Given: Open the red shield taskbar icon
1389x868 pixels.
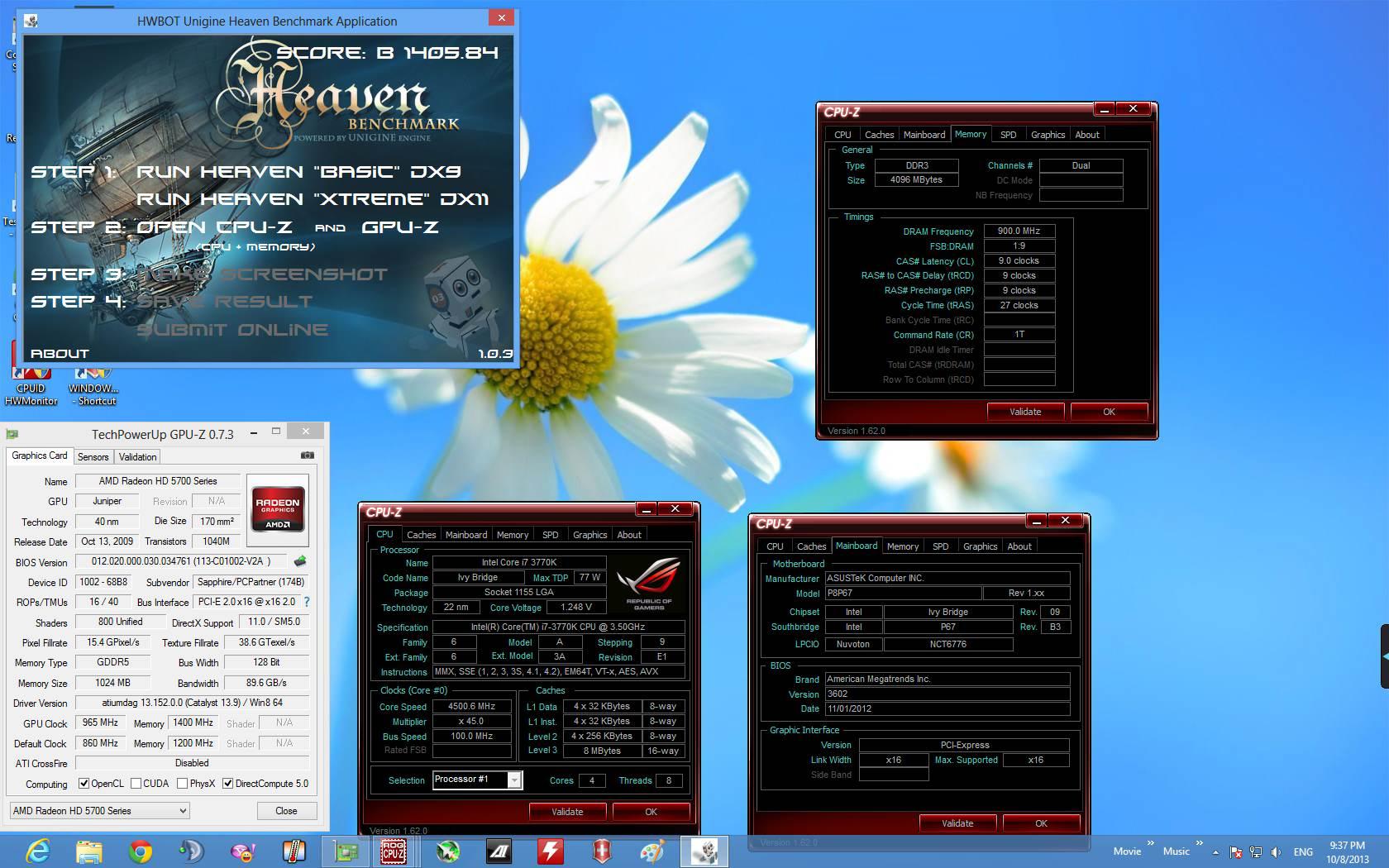Looking at the screenshot, I should [x=602, y=851].
